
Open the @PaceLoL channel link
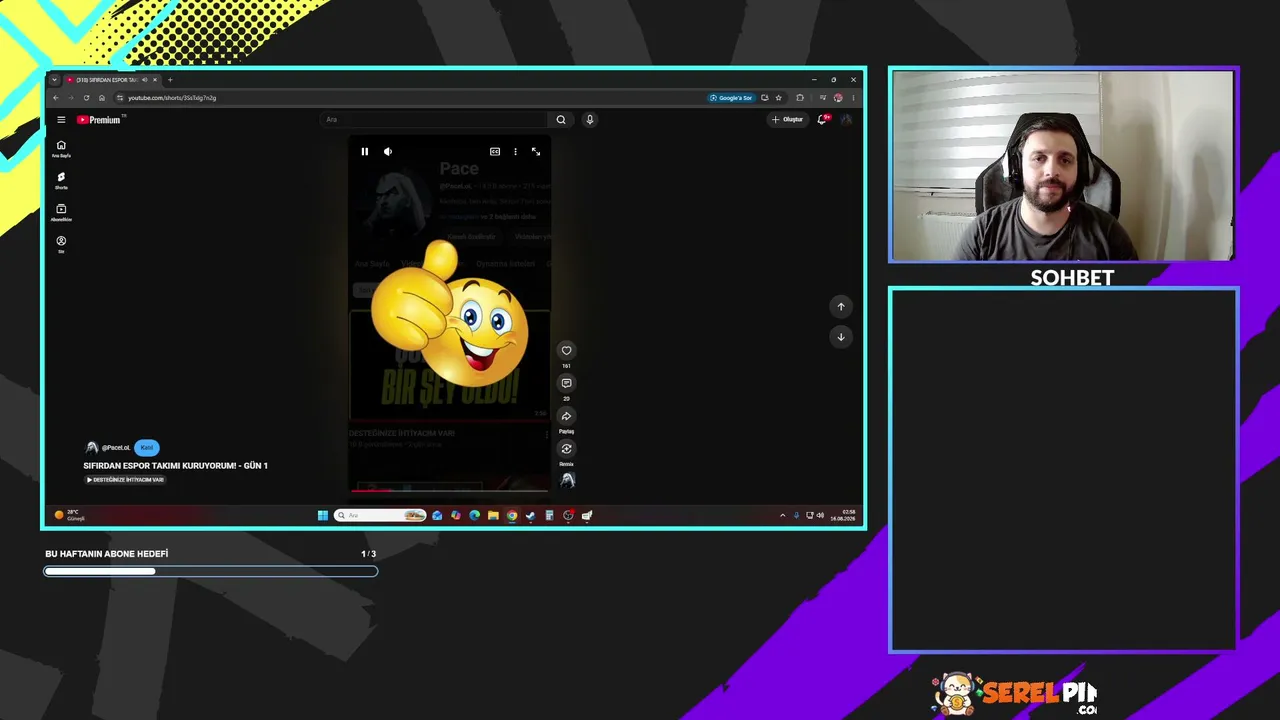click(x=116, y=448)
